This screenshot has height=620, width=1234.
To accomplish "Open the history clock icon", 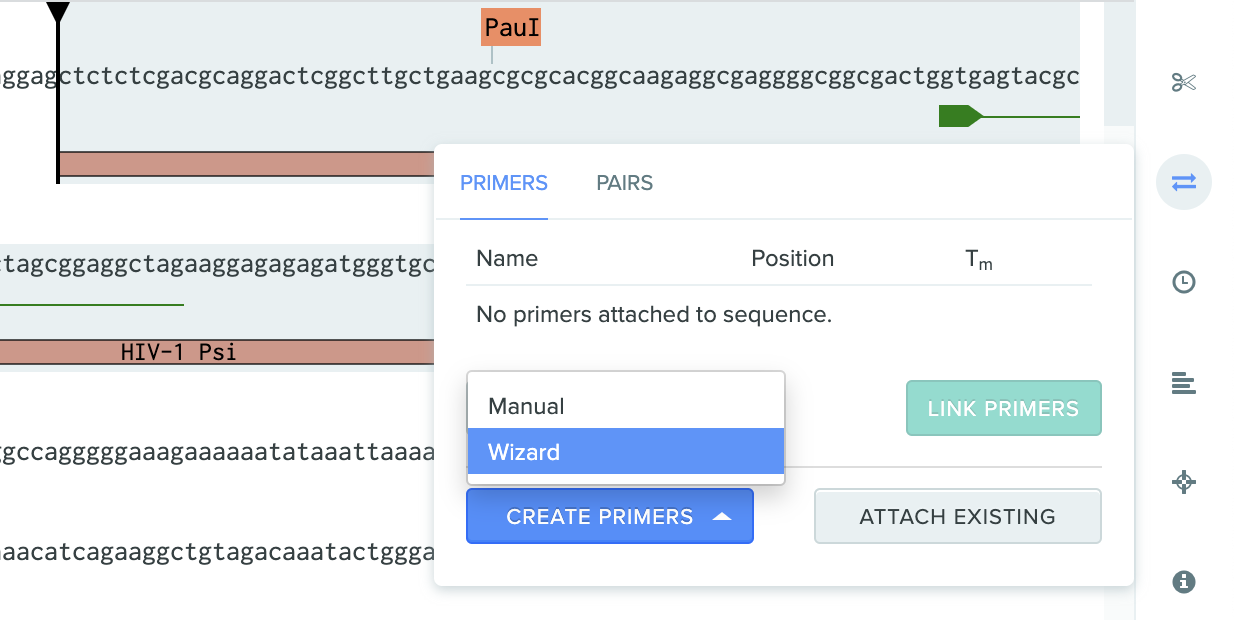I will [x=1184, y=282].
